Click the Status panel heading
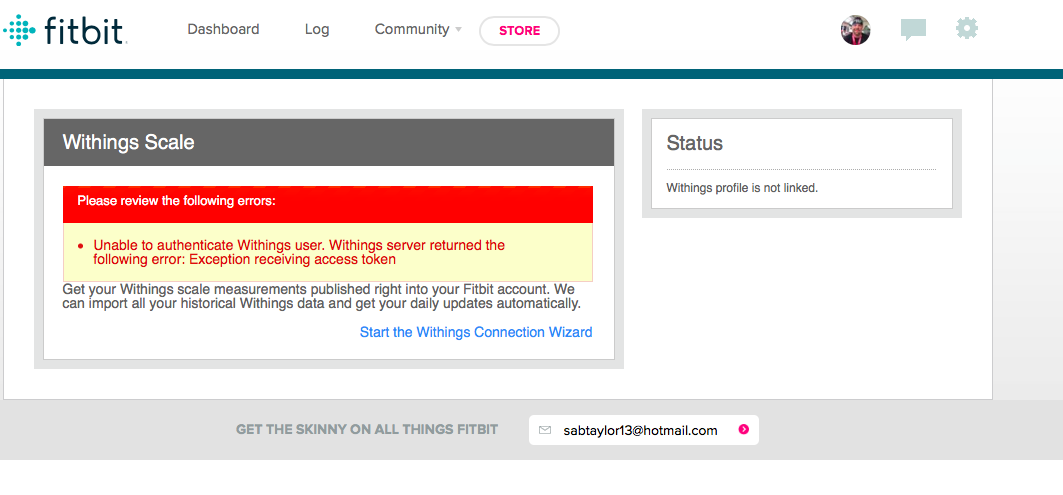The width and height of the screenshot is (1063, 495). [x=694, y=143]
